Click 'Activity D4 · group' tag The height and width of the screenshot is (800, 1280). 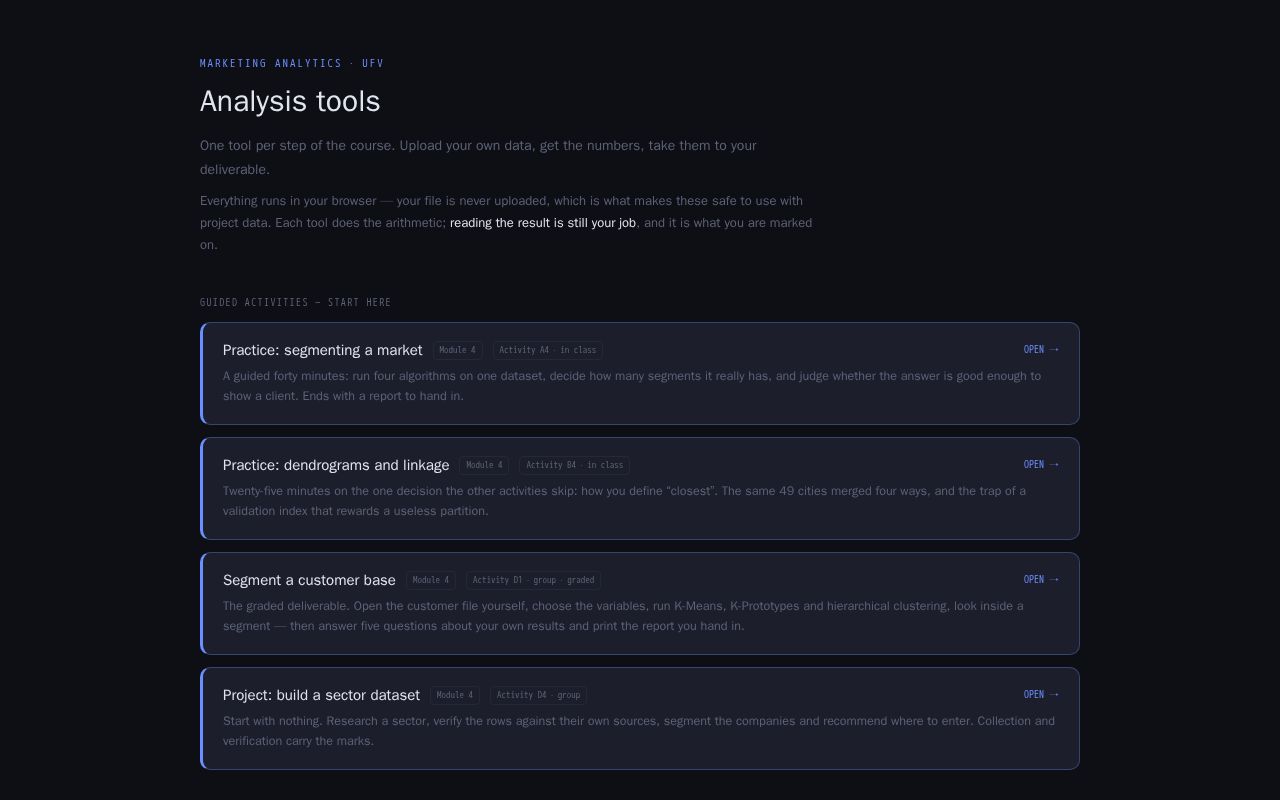[538, 695]
